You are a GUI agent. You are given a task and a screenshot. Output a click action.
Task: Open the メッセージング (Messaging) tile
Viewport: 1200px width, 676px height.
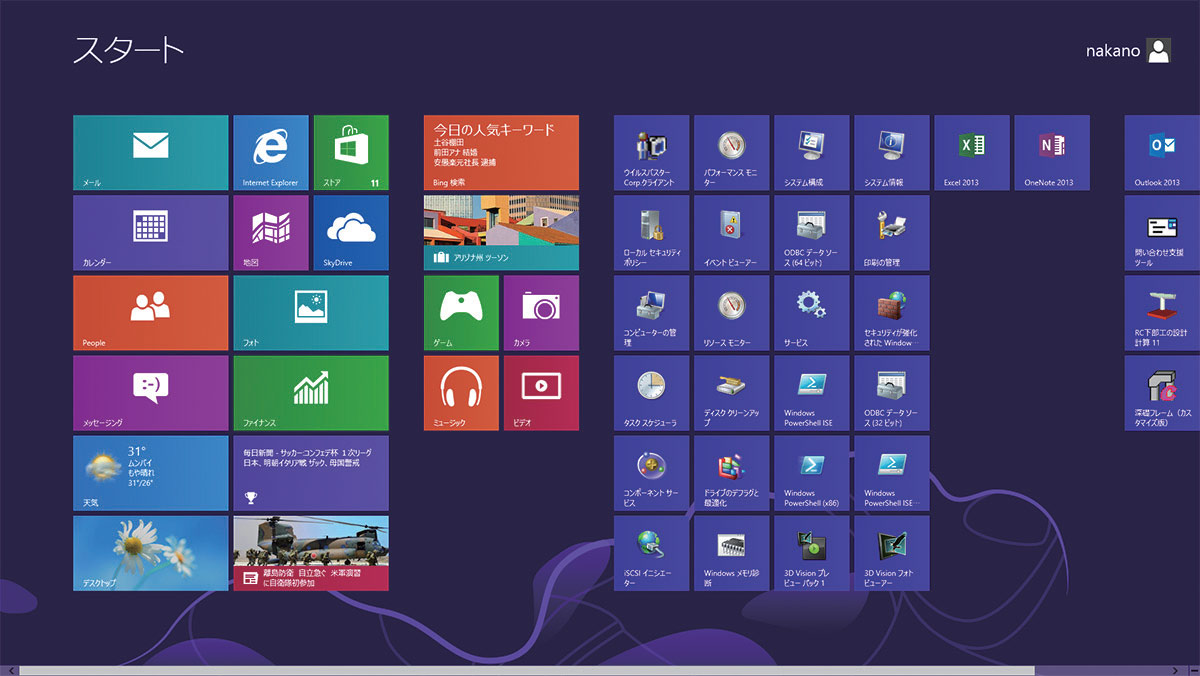[x=151, y=392]
